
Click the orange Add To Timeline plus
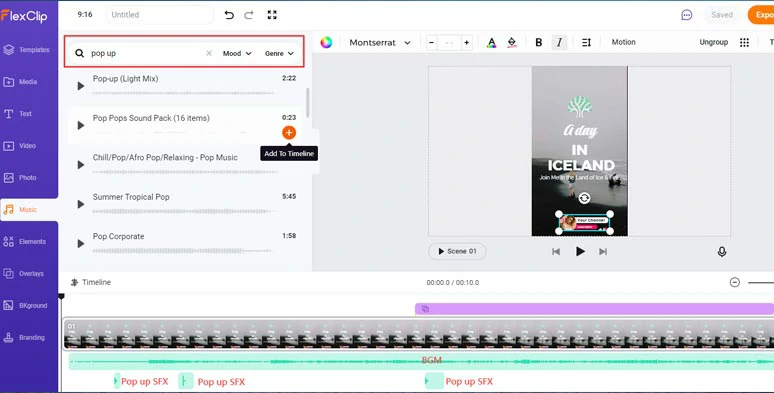289,133
